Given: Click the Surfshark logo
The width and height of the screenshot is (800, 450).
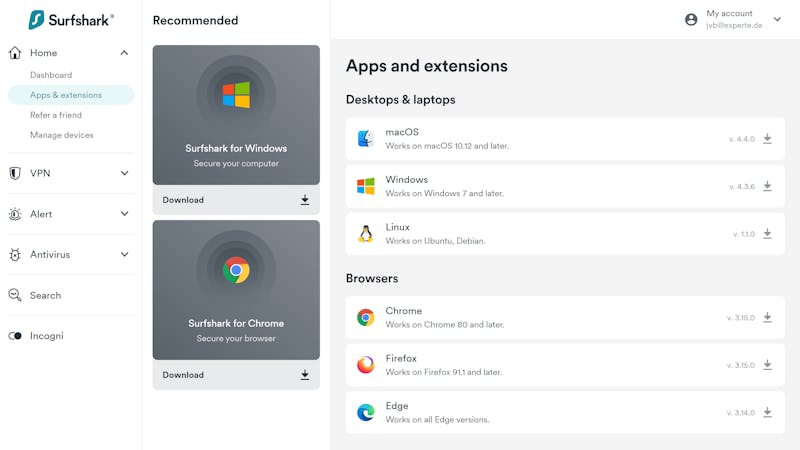Looking at the screenshot, I should [x=71, y=20].
